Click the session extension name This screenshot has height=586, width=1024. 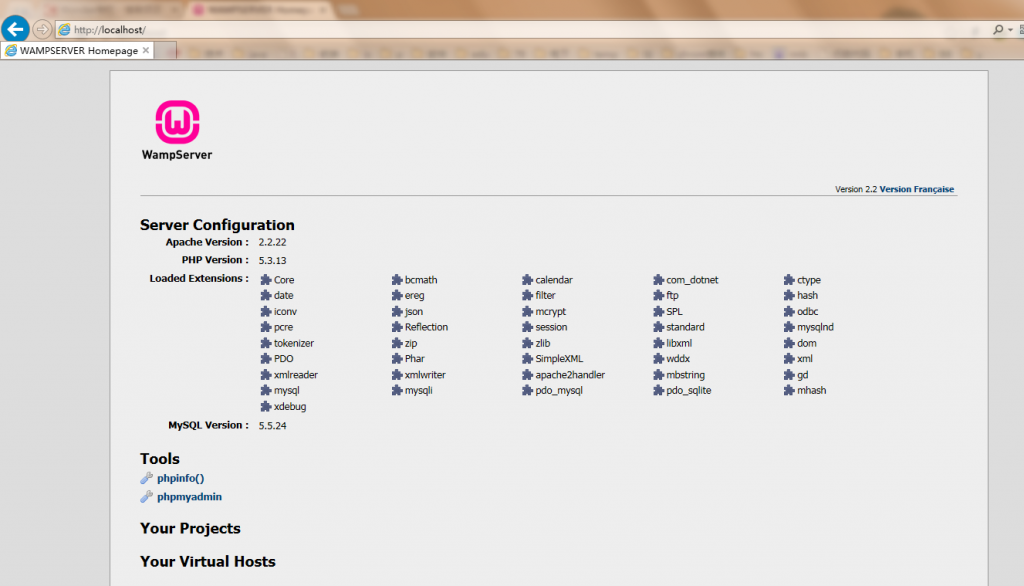click(x=551, y=327)
